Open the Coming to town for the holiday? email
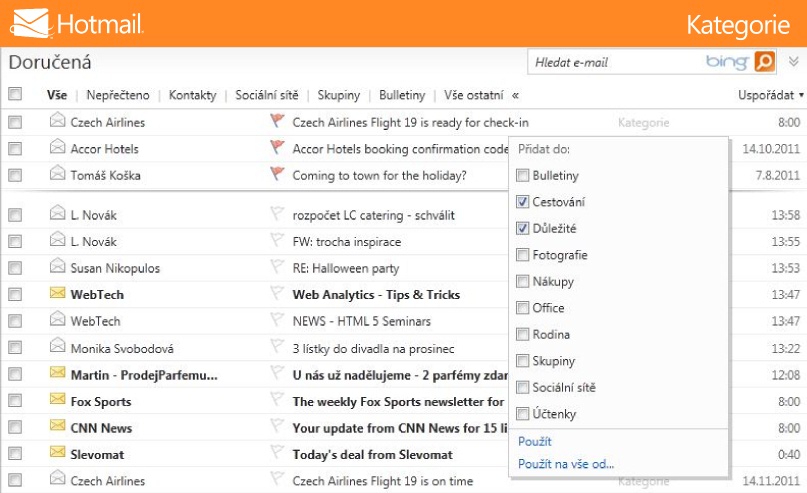807x493 pixels. tap(379, 175)
